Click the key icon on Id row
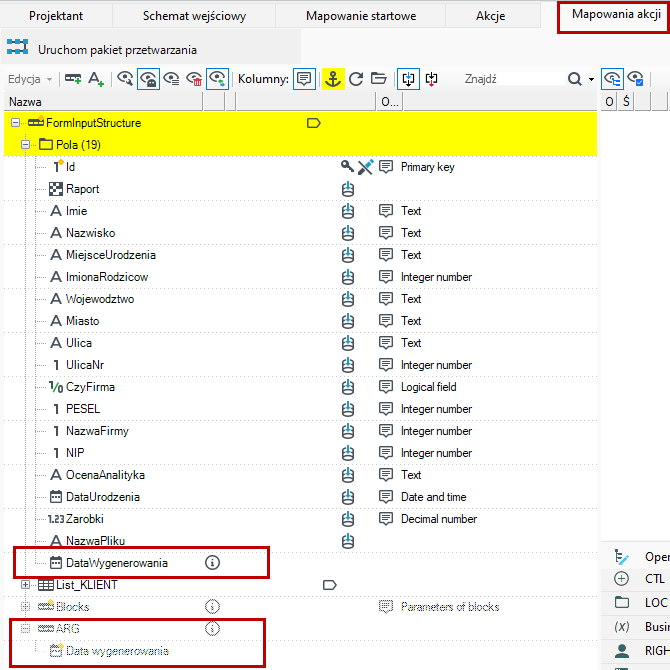The image size is (670, 670). 347,167
